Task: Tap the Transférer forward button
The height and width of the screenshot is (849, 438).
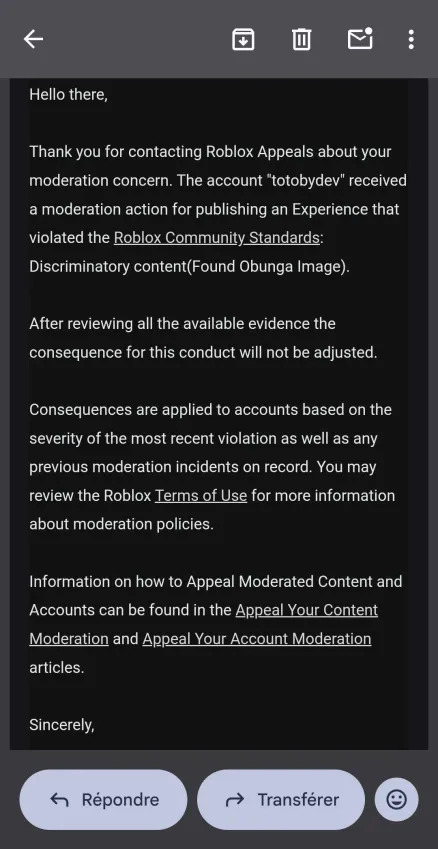Action: [281, 799]
